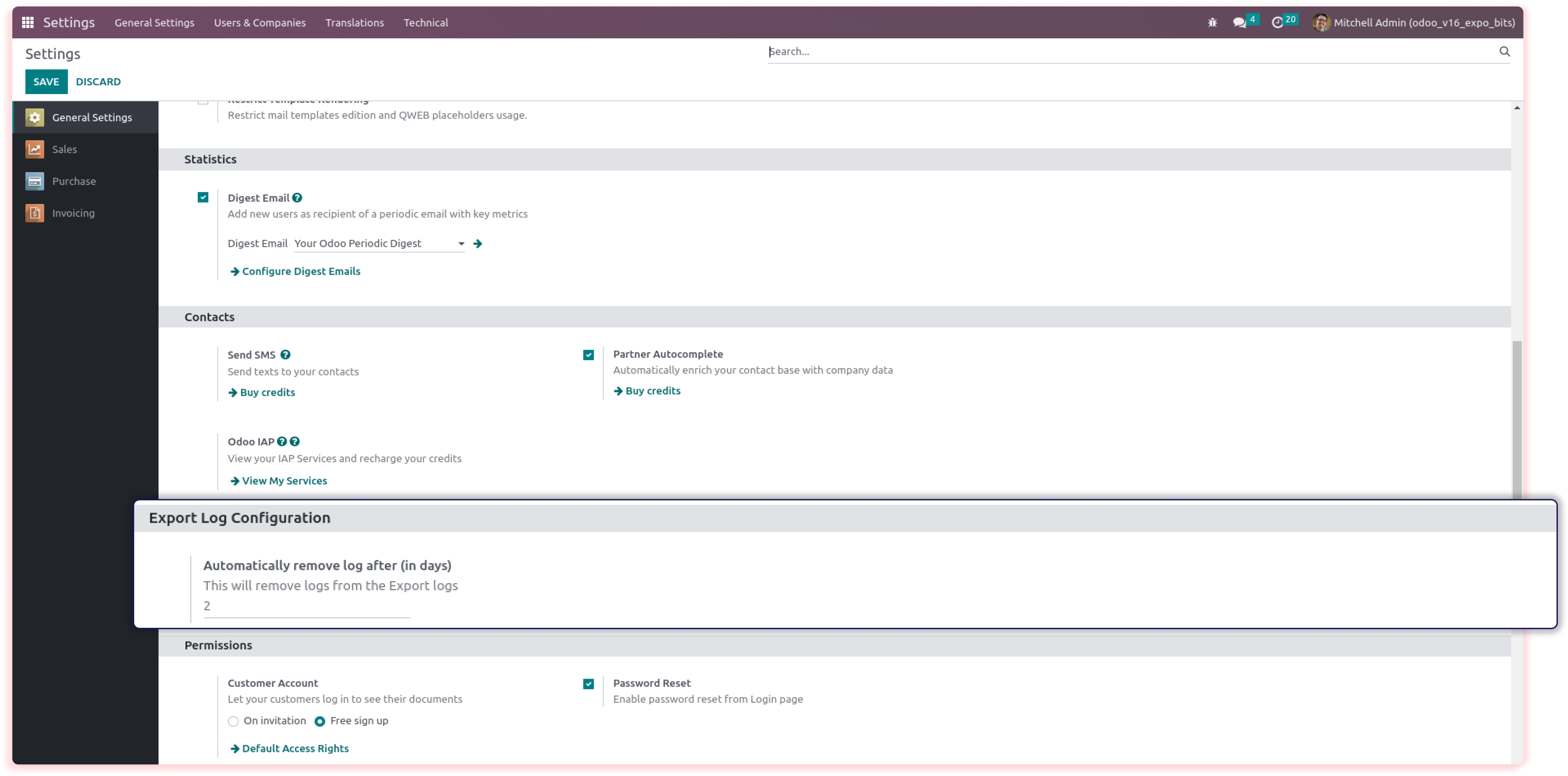Click the SAVE button
The width and height of the screenshot is (1568, 776).
[46, 81]
